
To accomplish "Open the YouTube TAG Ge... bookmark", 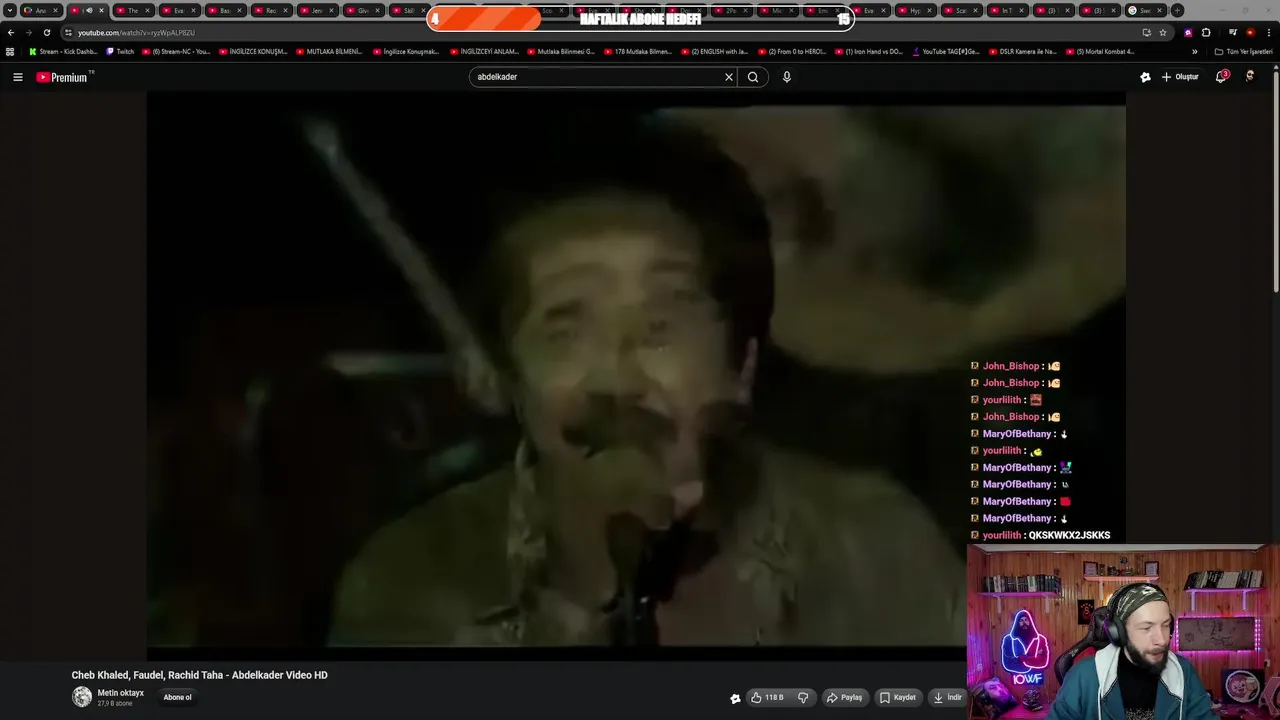I will 946,51.
